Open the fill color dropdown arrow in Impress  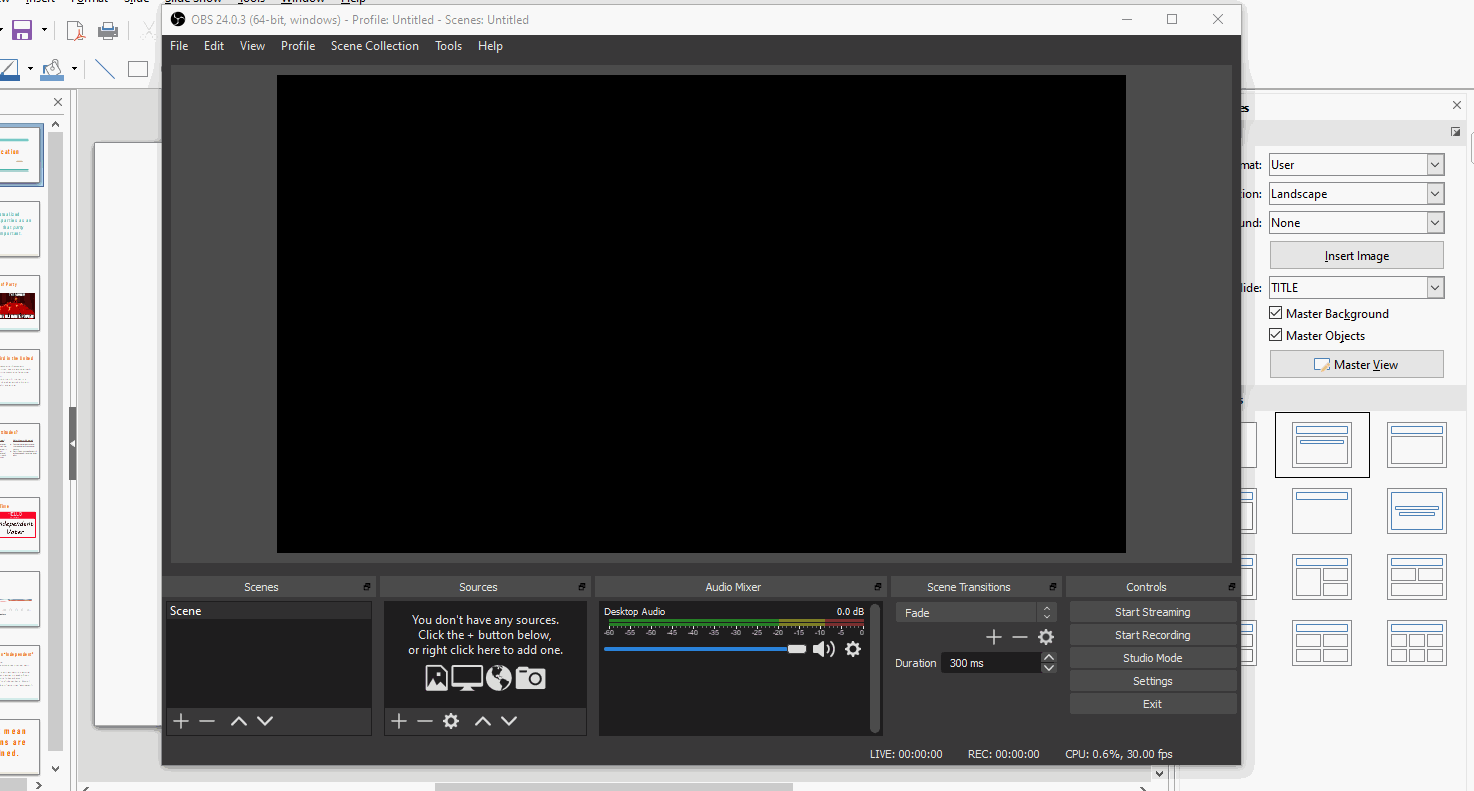pos(74,69)
